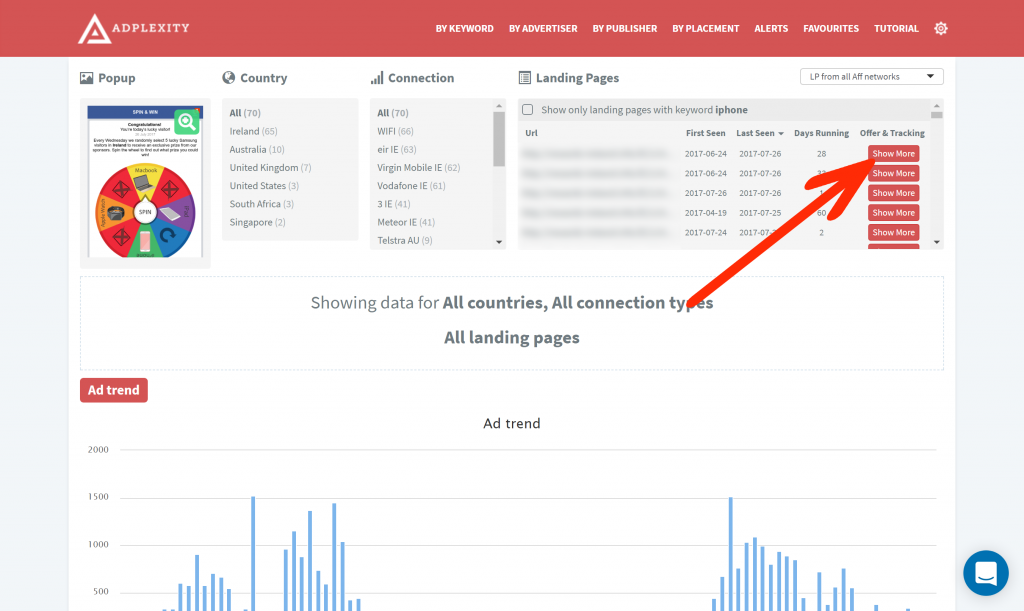The image size is (1024, 611).
Task: Click Show More for 2017-07-24 row
Action: (893, 232)
